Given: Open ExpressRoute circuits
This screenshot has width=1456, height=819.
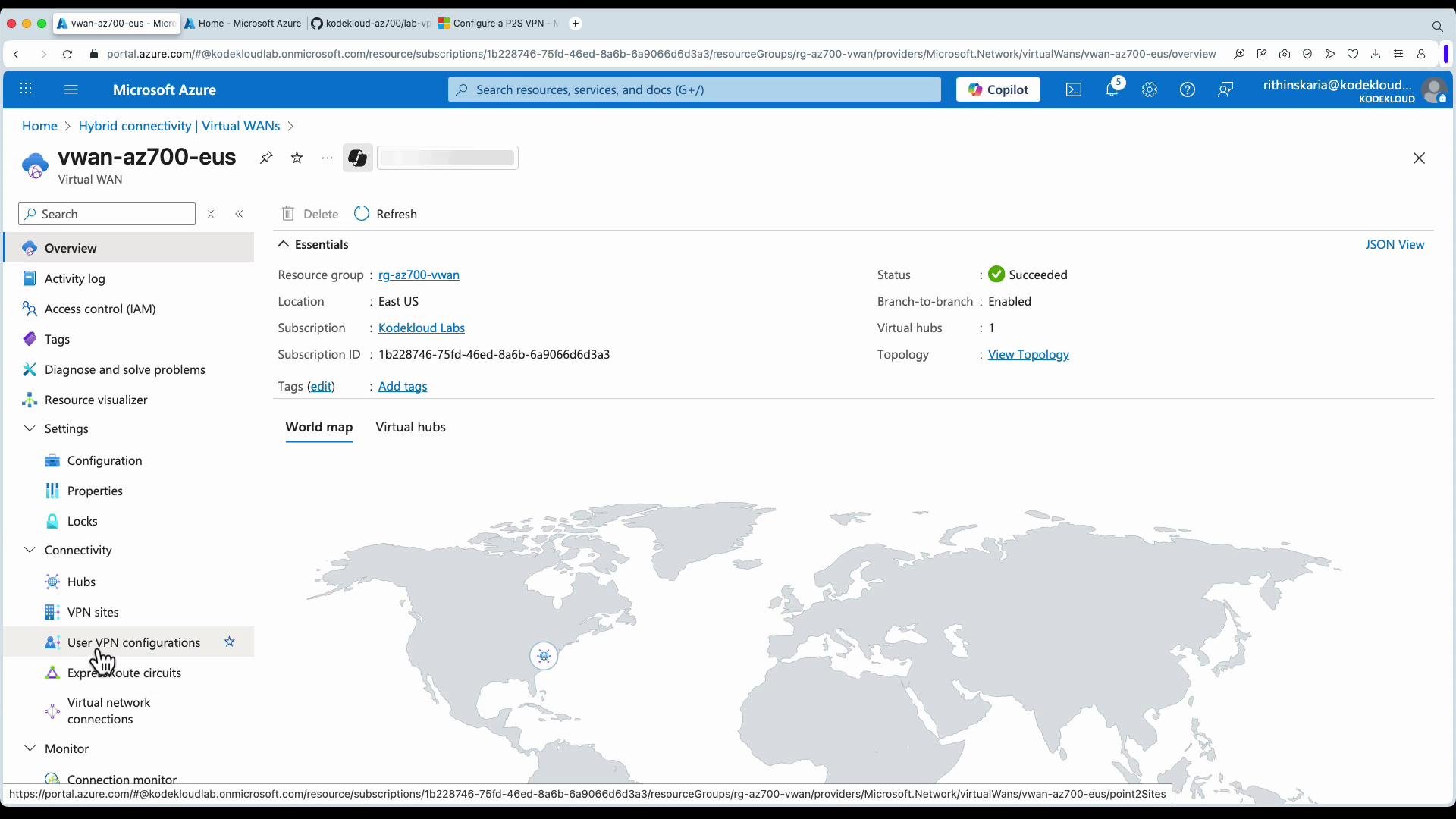Looking at the screenshot, I should click(x=129, y=673).
